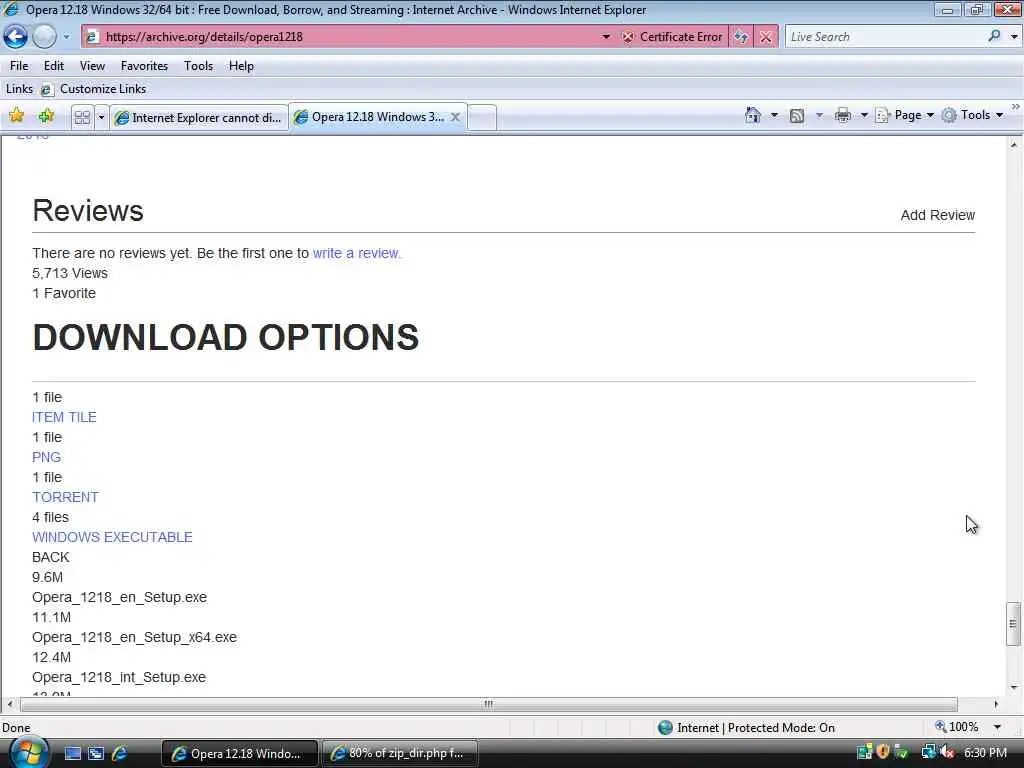Open the View menu

[92, 66]
